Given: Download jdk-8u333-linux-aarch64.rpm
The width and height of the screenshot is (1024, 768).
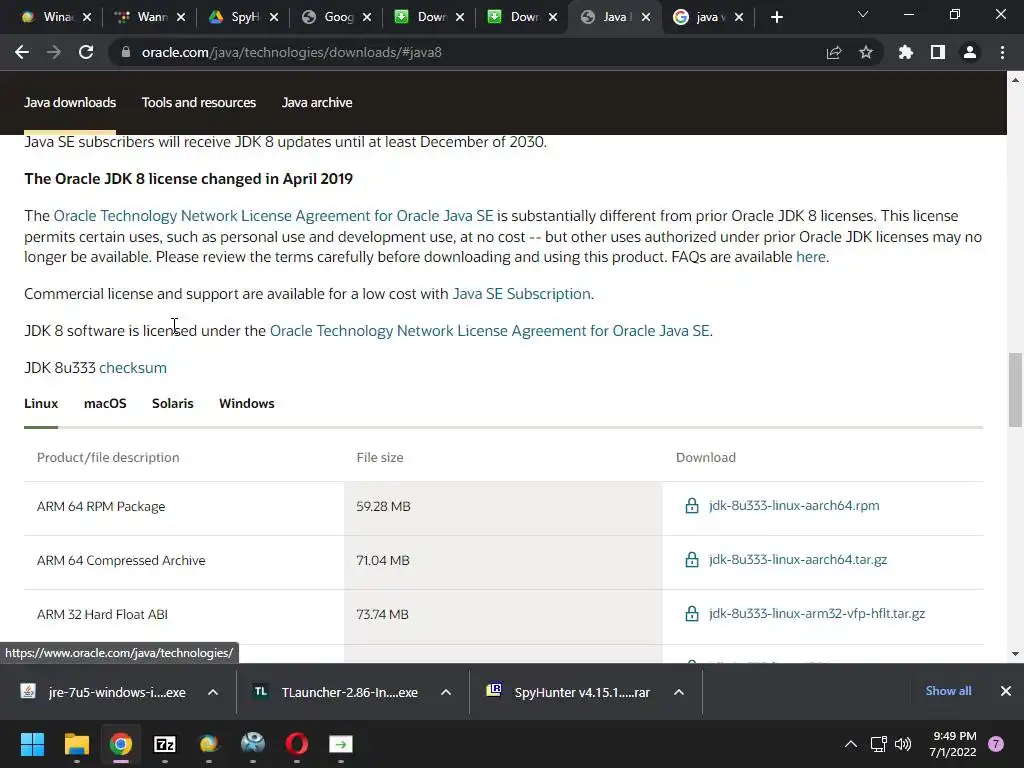Looking at the screenshot, I should click(794, 505).
